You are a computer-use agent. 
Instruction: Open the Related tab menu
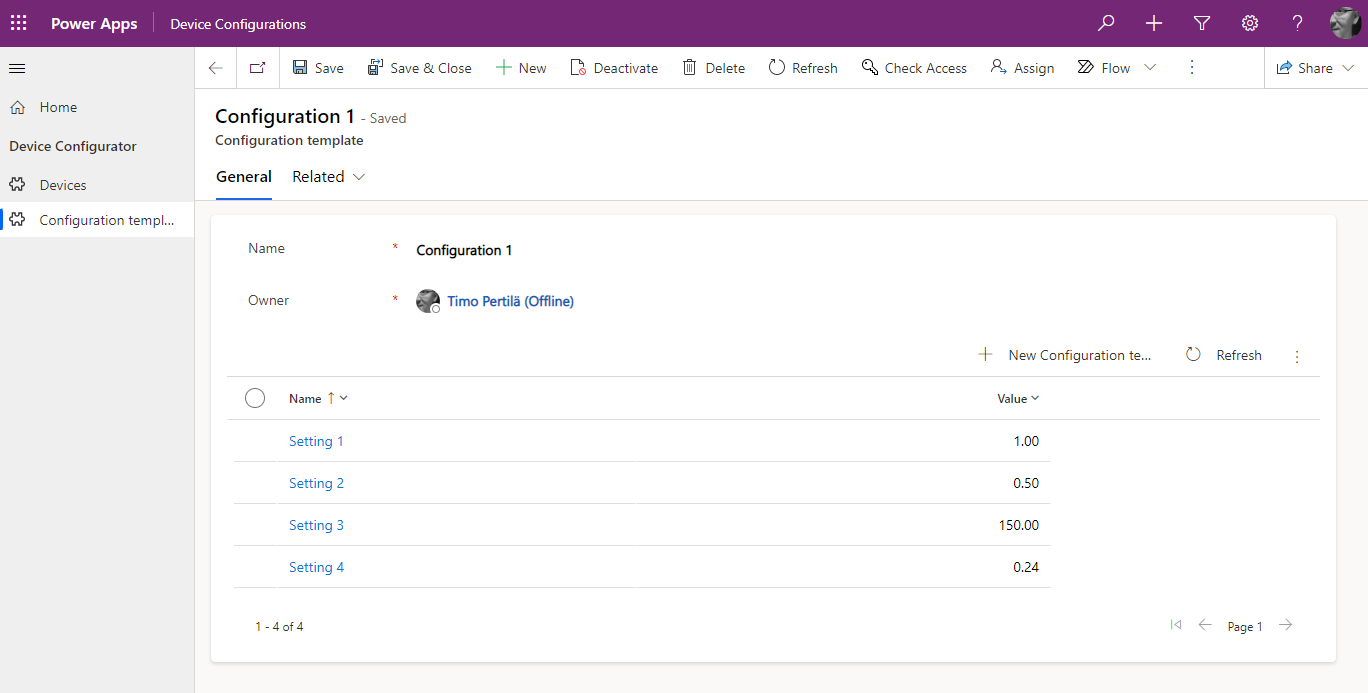tap(328, 177)
